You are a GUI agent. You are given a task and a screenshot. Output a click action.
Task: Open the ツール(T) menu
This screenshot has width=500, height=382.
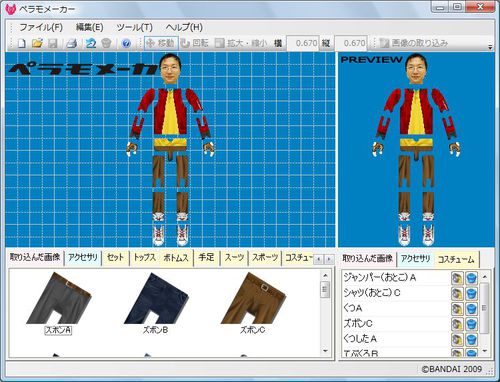(135, 27)
